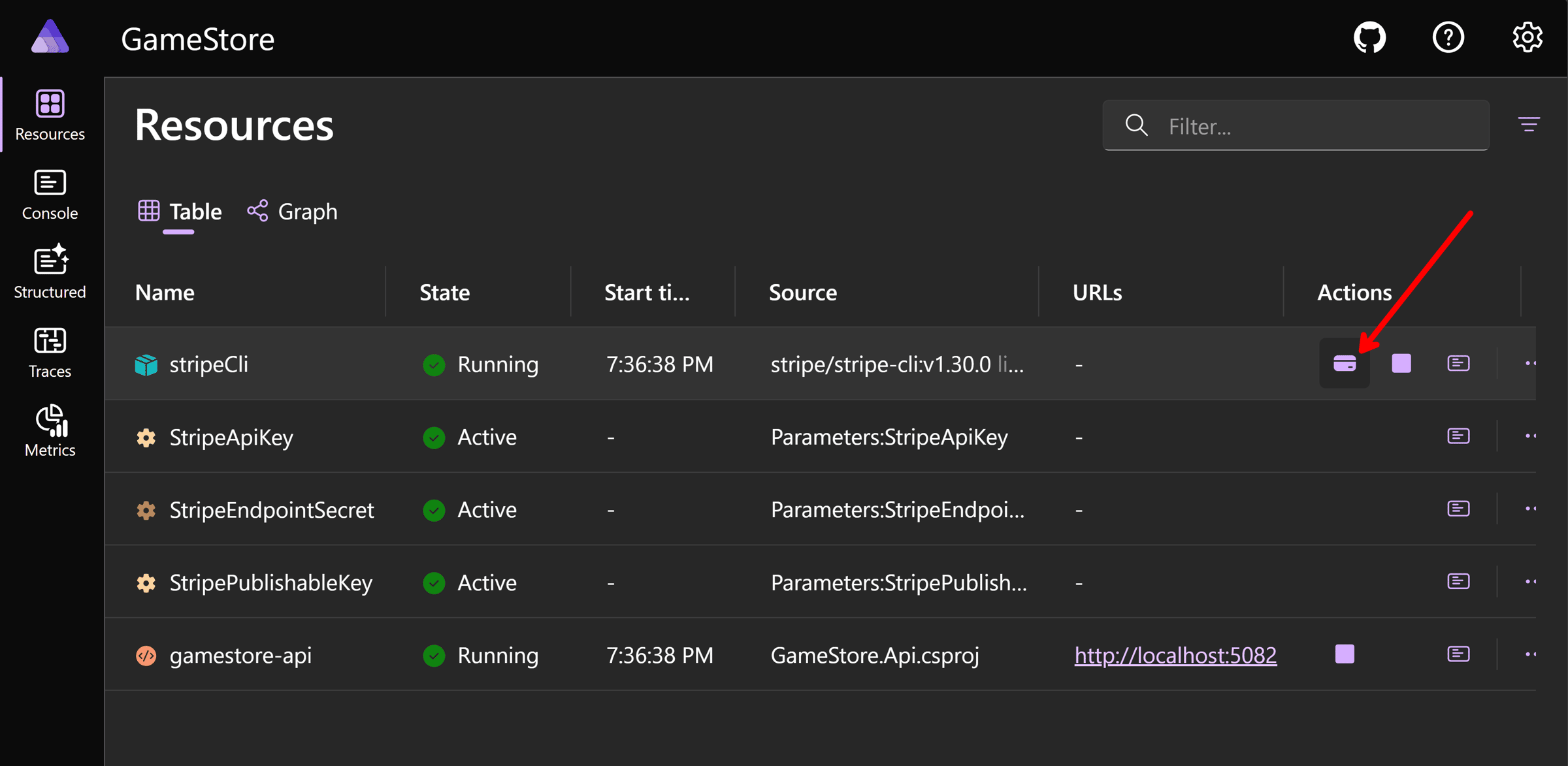This screenshot has width=1568, height=766.
Task: Click the StripeApiKey Active state
Action: (x=470, y=437)
